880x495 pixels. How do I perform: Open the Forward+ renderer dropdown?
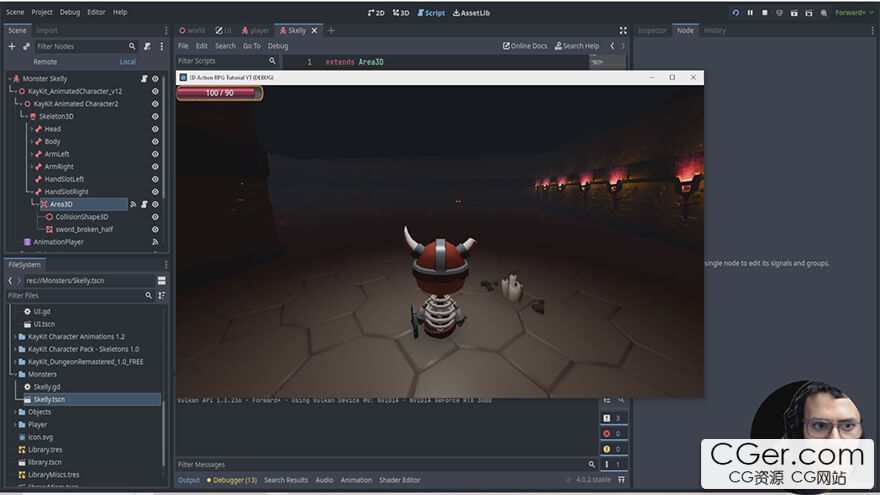(850, 13)
